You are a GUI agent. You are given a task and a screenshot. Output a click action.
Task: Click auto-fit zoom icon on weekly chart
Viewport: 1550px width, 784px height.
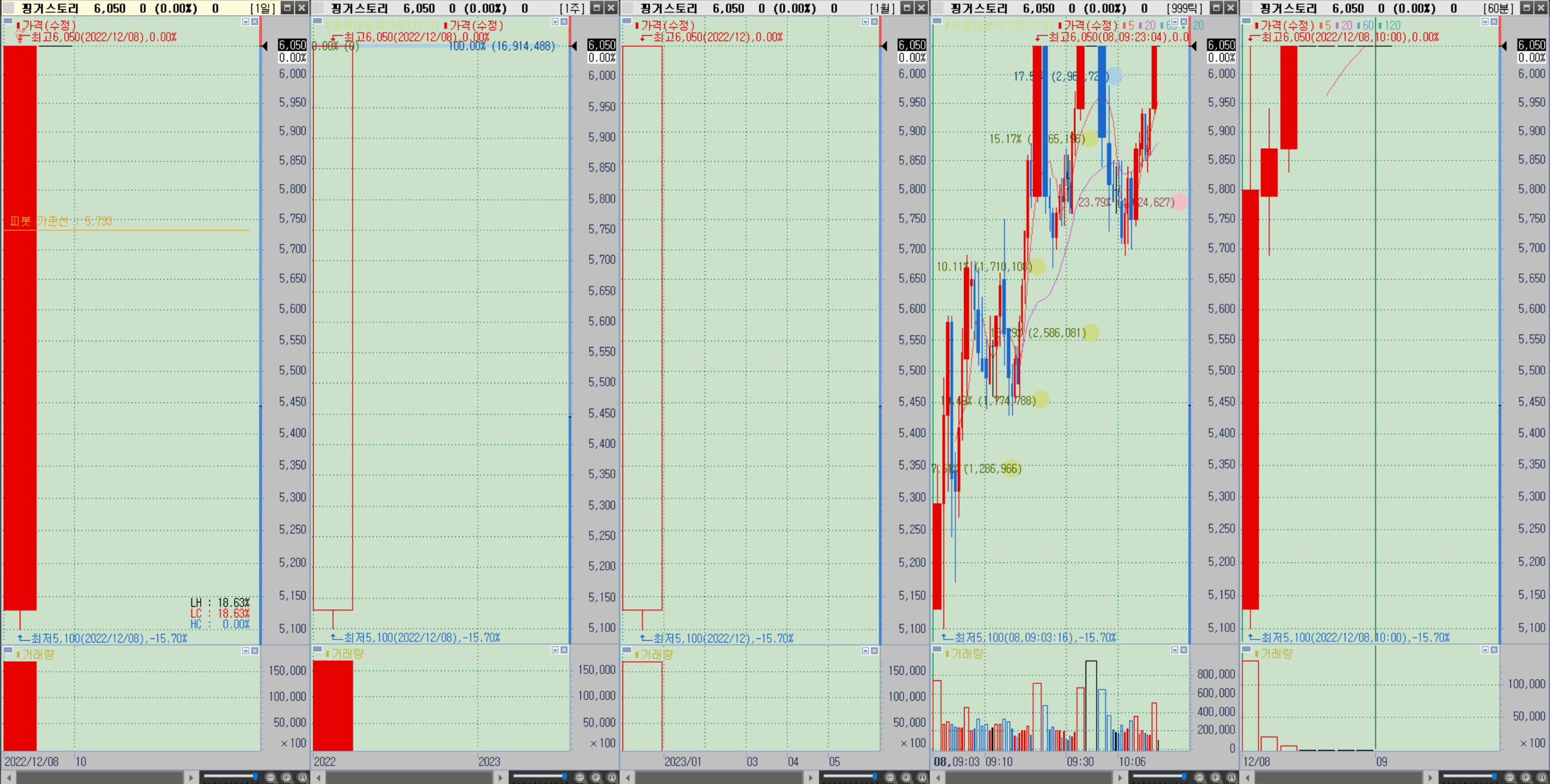(x=612, y=777)
